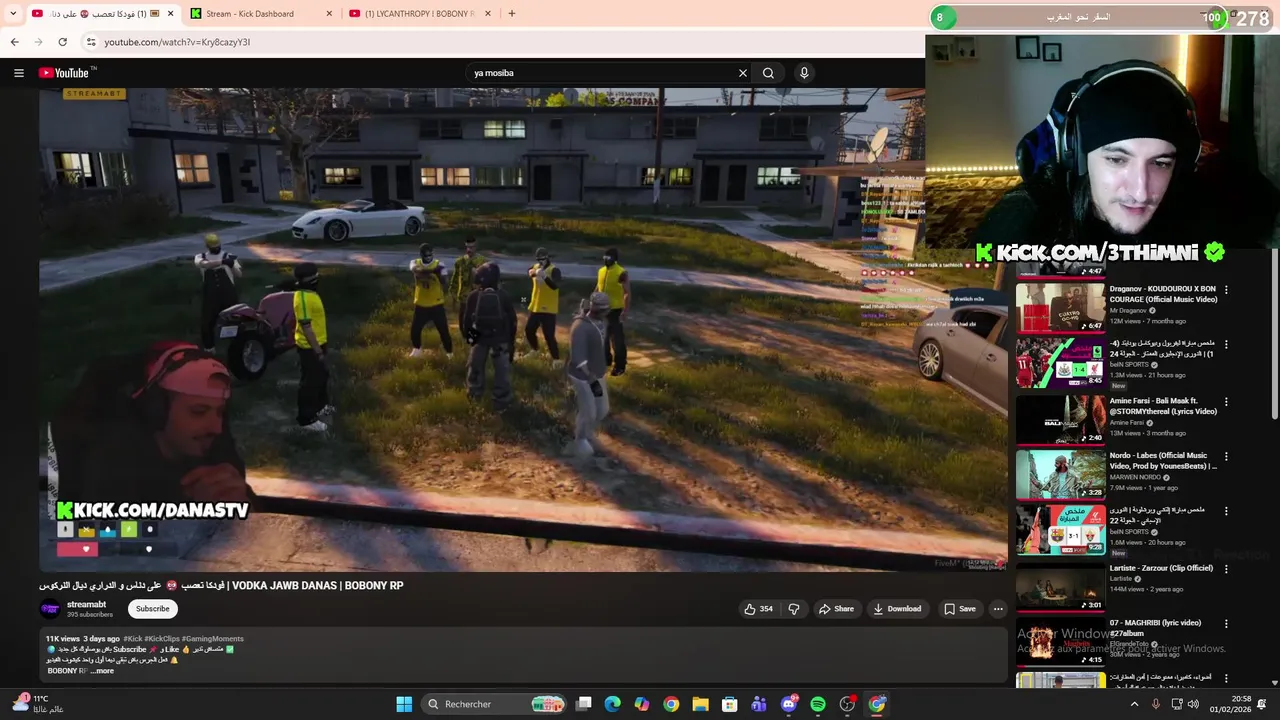Open the YouTube hamburger guide menu
This screenshot has width=1280, height=720.
pyautogui.click(x=18, y=73)
